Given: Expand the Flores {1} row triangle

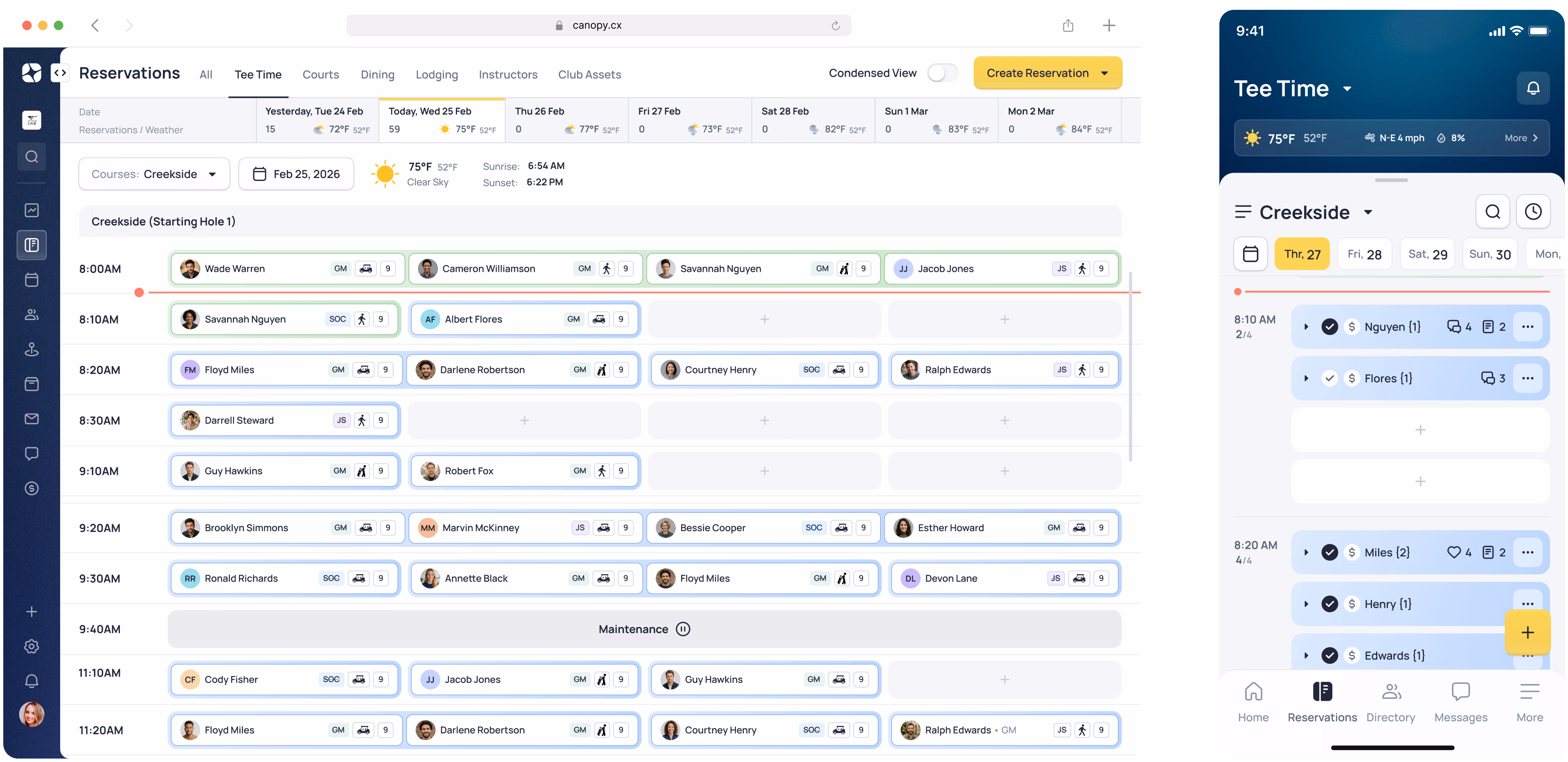Looking at the screenshot, I should (x=1306, y=379).
